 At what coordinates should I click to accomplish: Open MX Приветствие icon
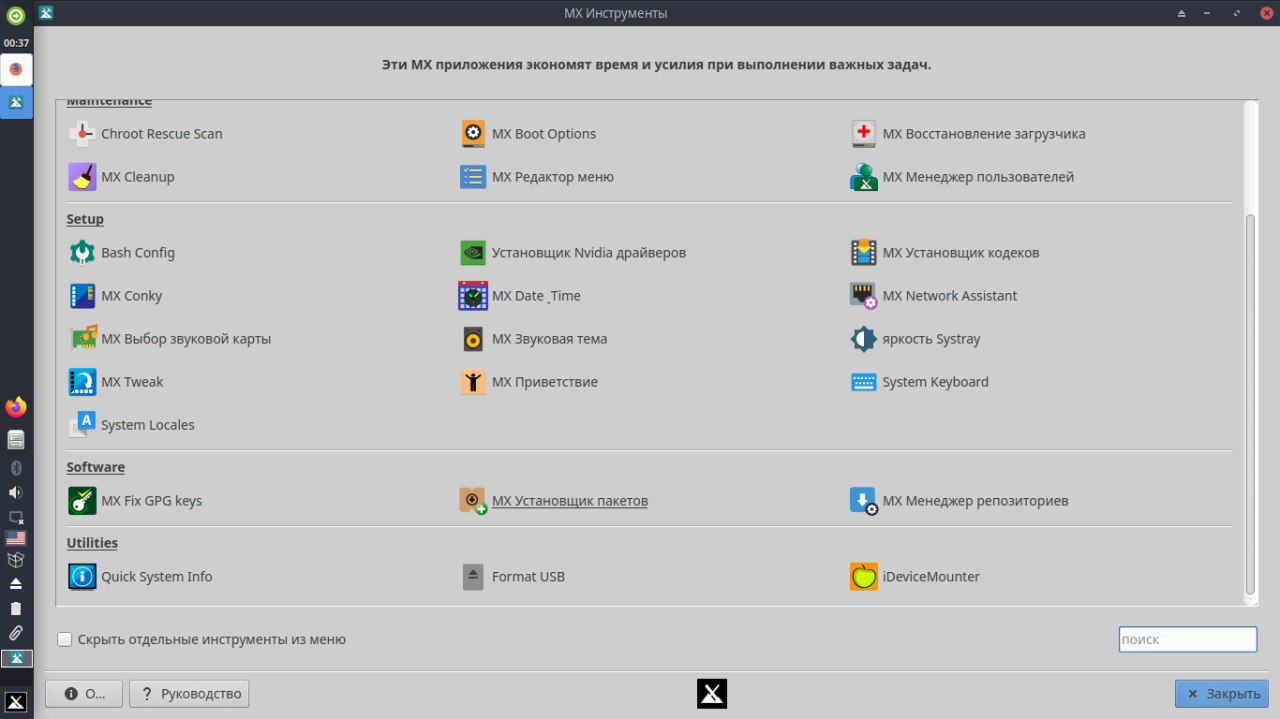click(473, 382)
